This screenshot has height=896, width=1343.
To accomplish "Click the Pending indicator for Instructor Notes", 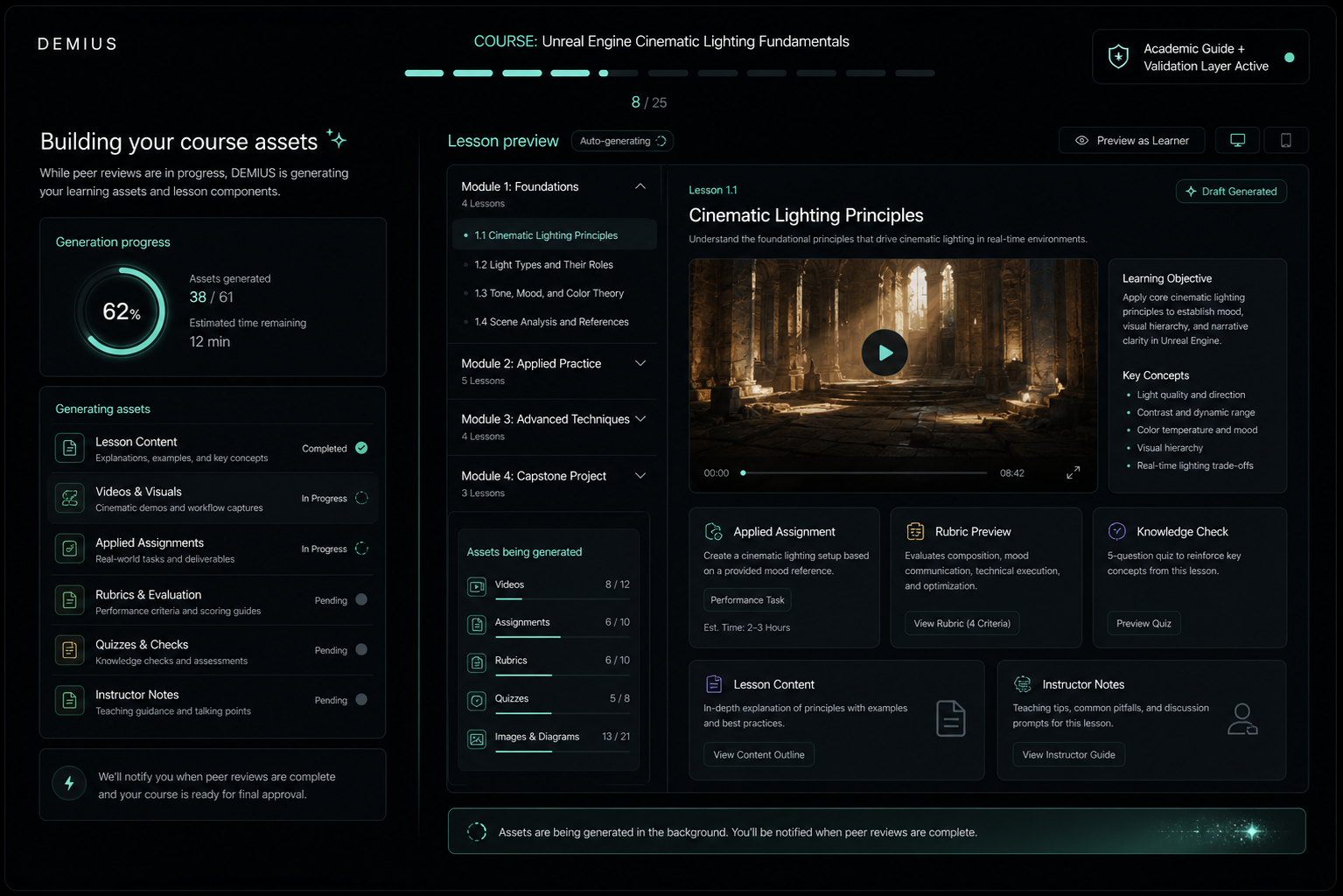I will (361, 700).
